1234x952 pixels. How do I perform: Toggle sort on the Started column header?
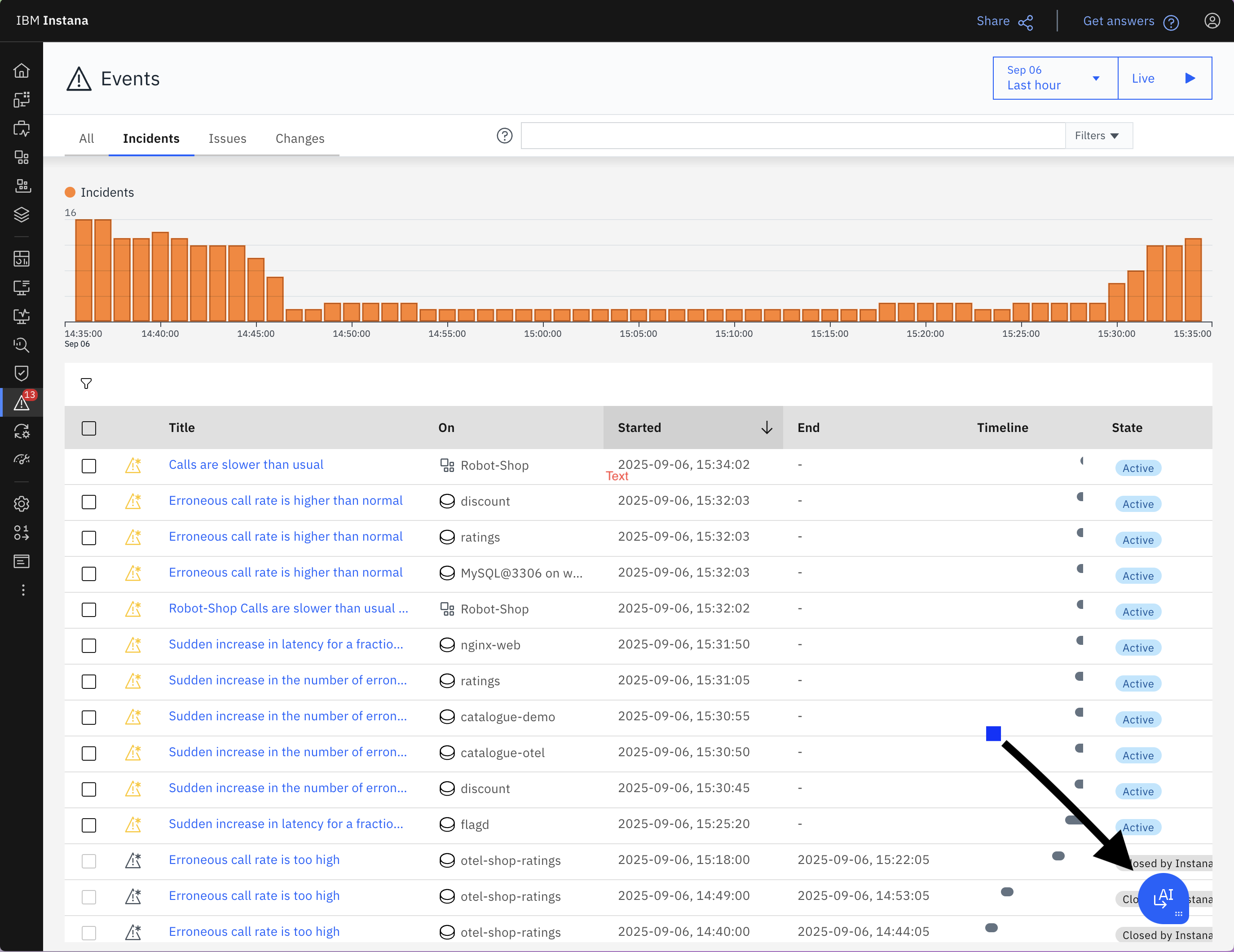(x=693, y=428)
